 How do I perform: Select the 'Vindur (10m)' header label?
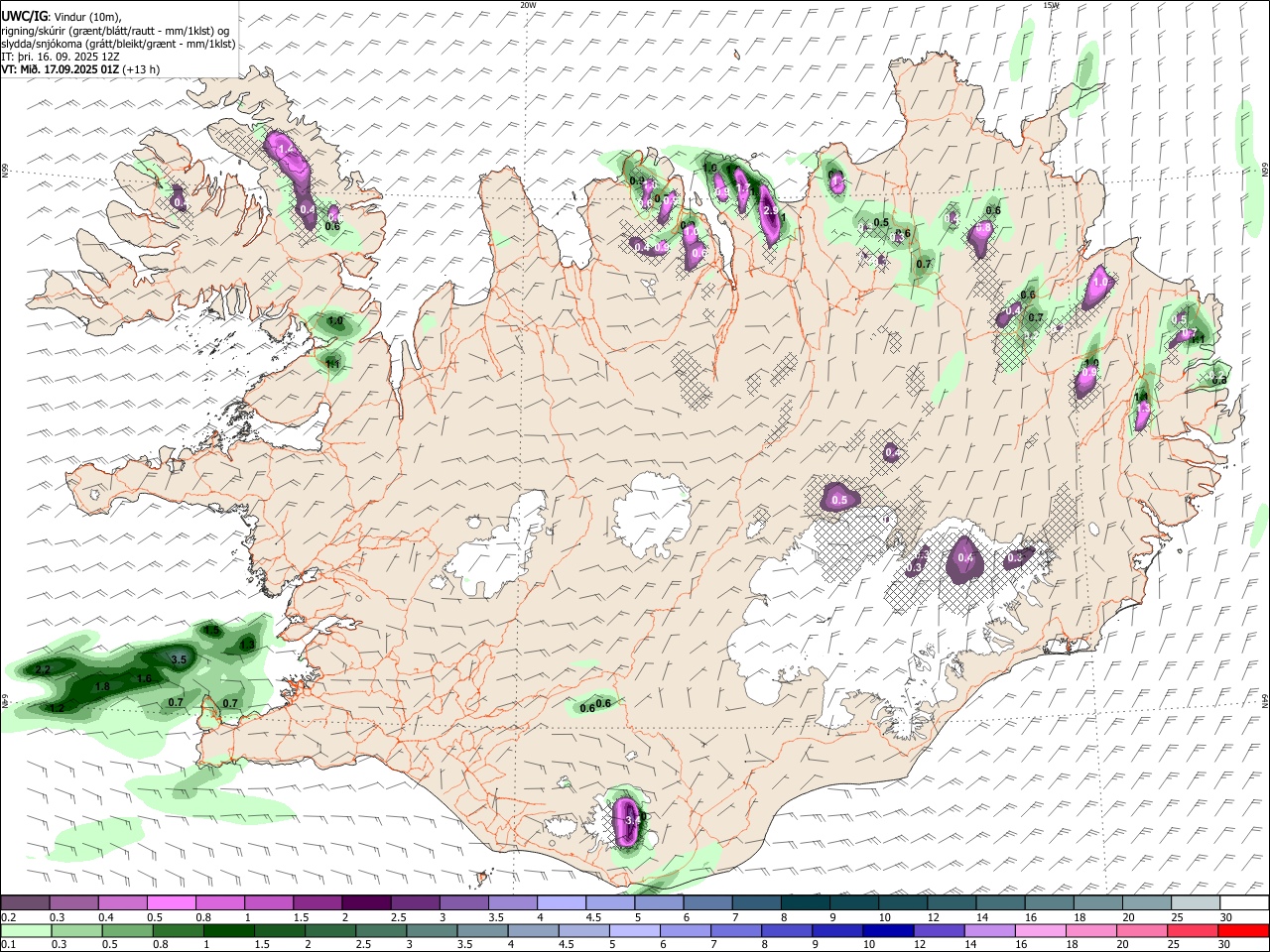pyautogui.click(x=87, y=17)
